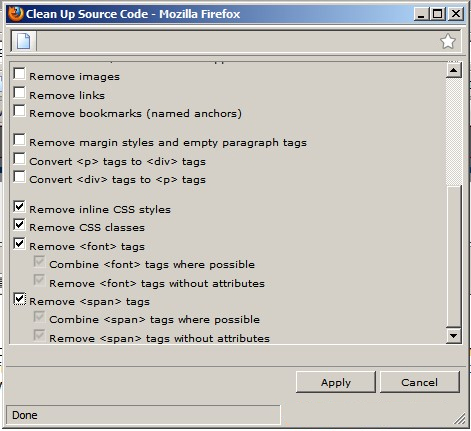Viewport: 471px width, 431px height.
Task: Toggle Remove <font> tags checkbox
Action: click(x=19, y=244)
